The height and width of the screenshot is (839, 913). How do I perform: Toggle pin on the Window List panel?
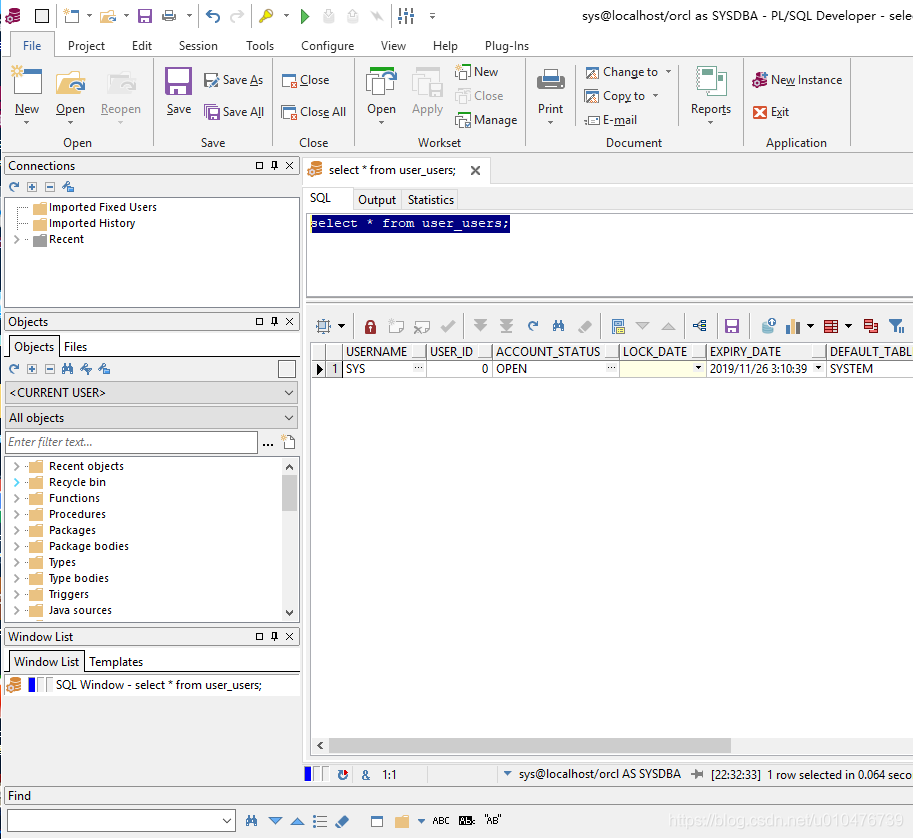click(274, 636)
